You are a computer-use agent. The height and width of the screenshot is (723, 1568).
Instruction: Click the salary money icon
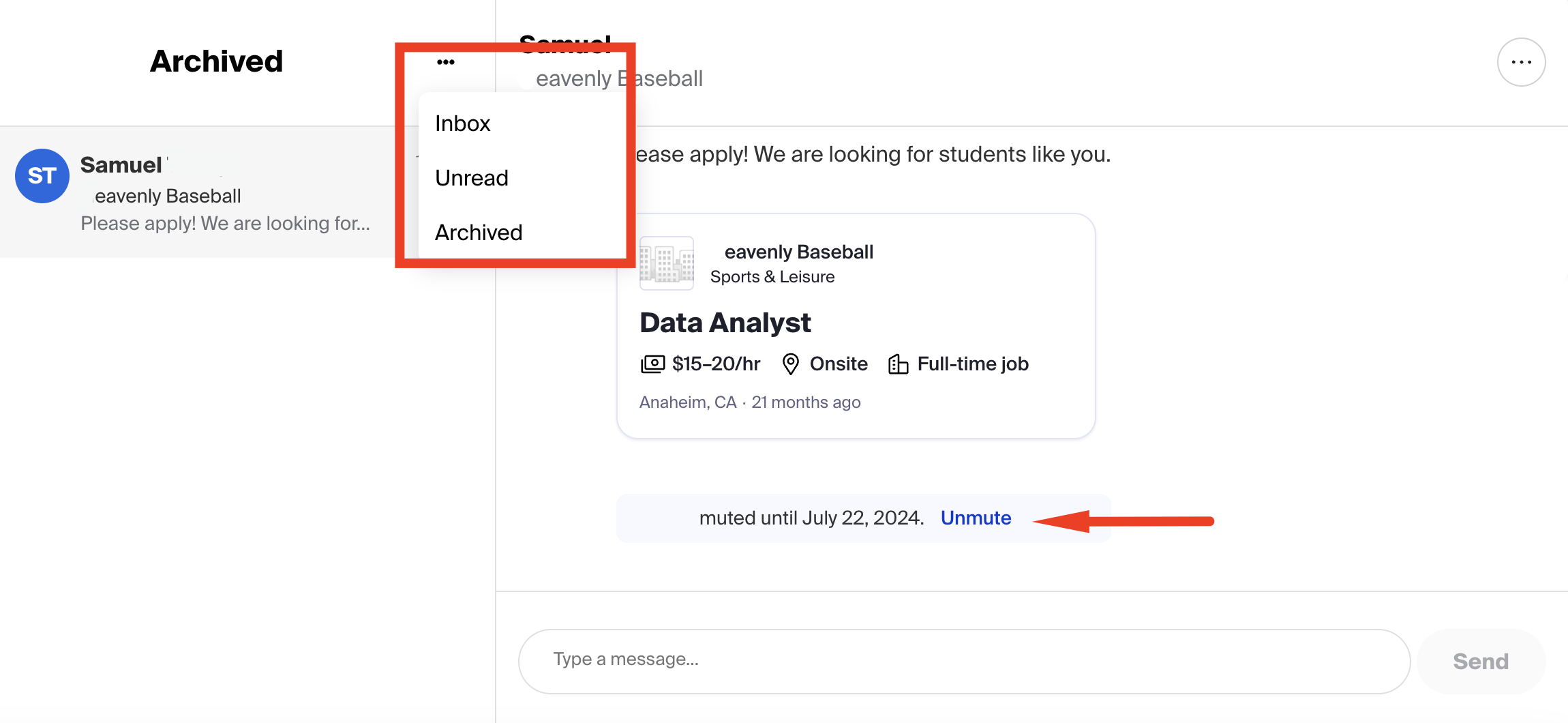click(x=652, y=364)
